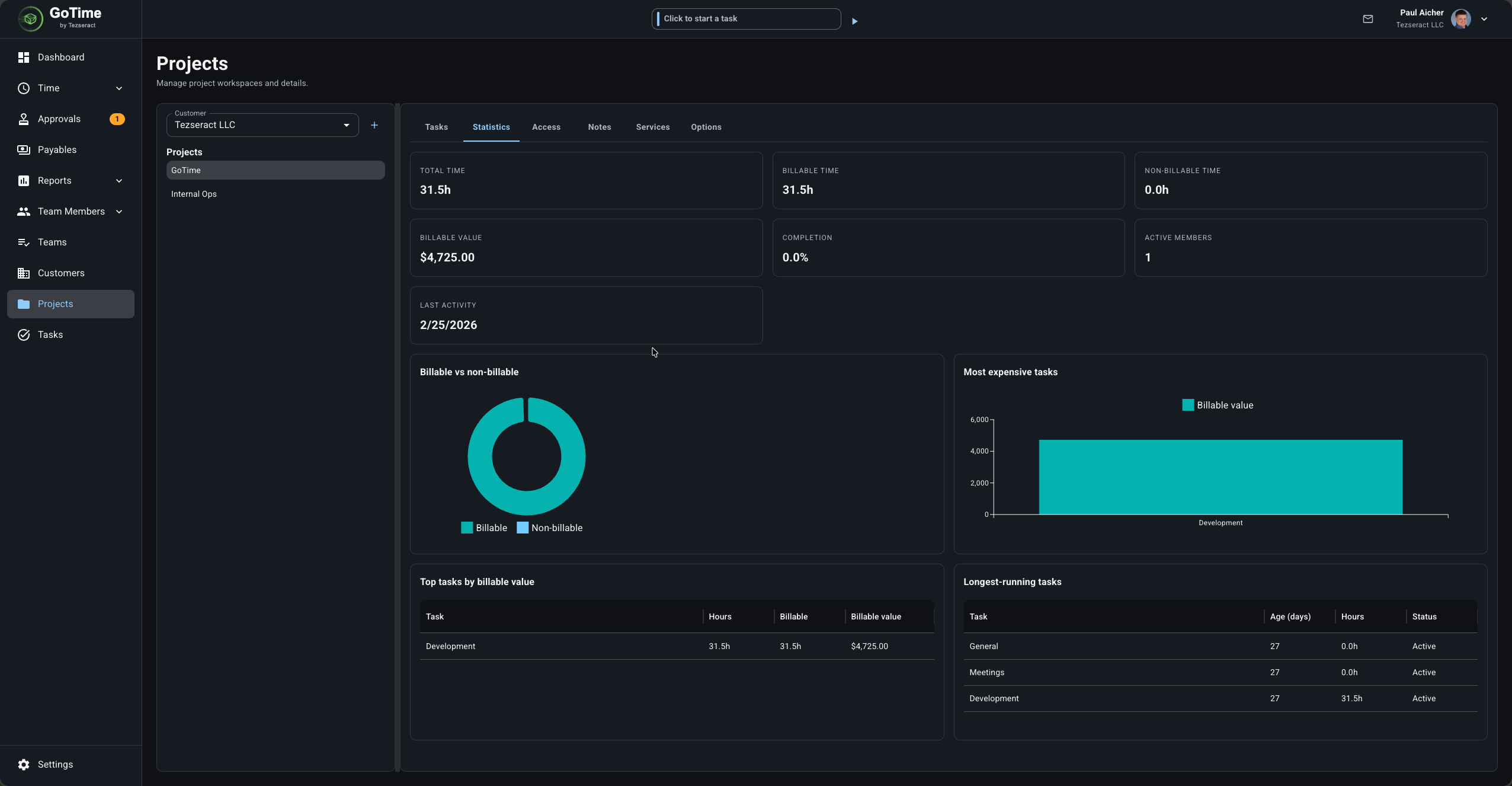Image resolution: width=1512 pixels, height=786 pixels.
Task: Expand the Team Members chevron
Action: (x=119, y=212)
